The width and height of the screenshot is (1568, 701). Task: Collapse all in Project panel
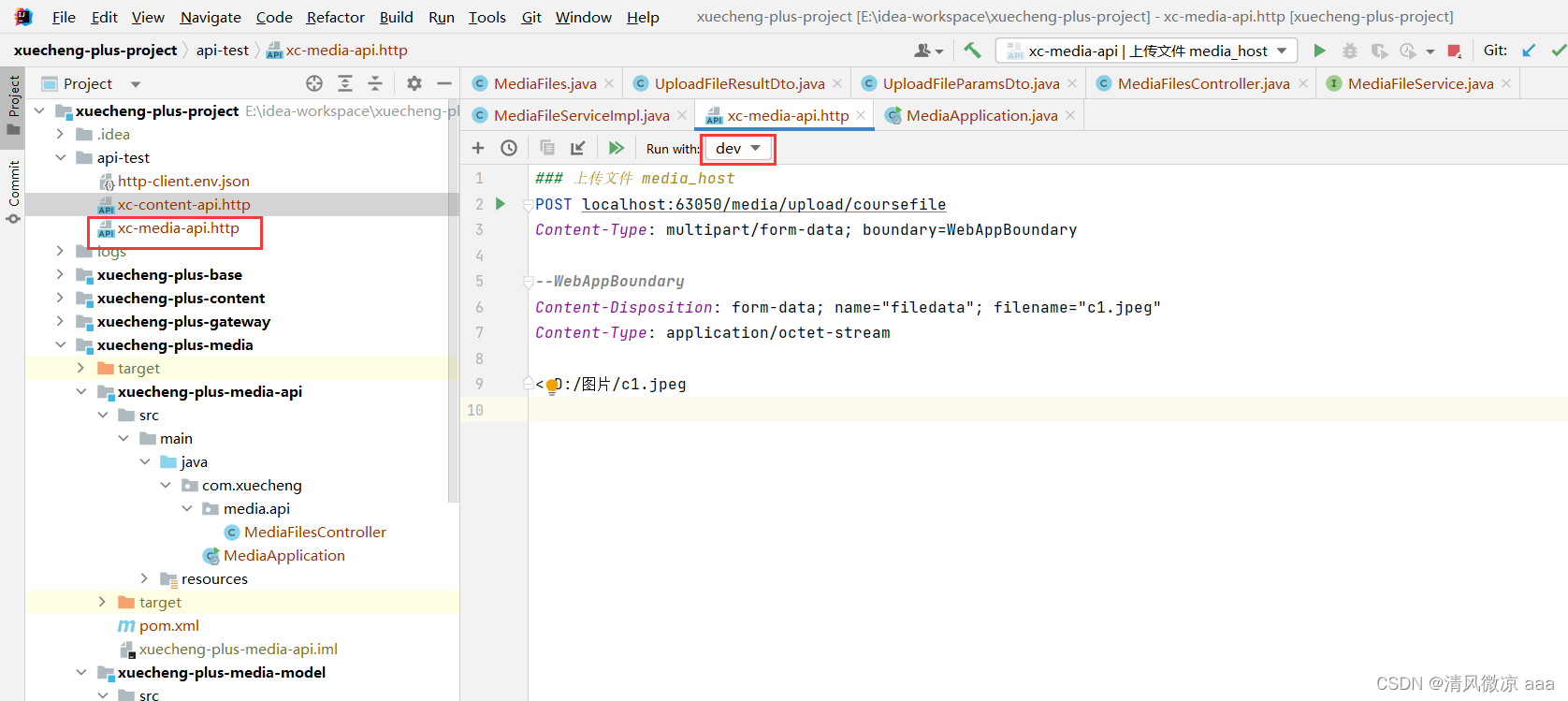(375, 83)
